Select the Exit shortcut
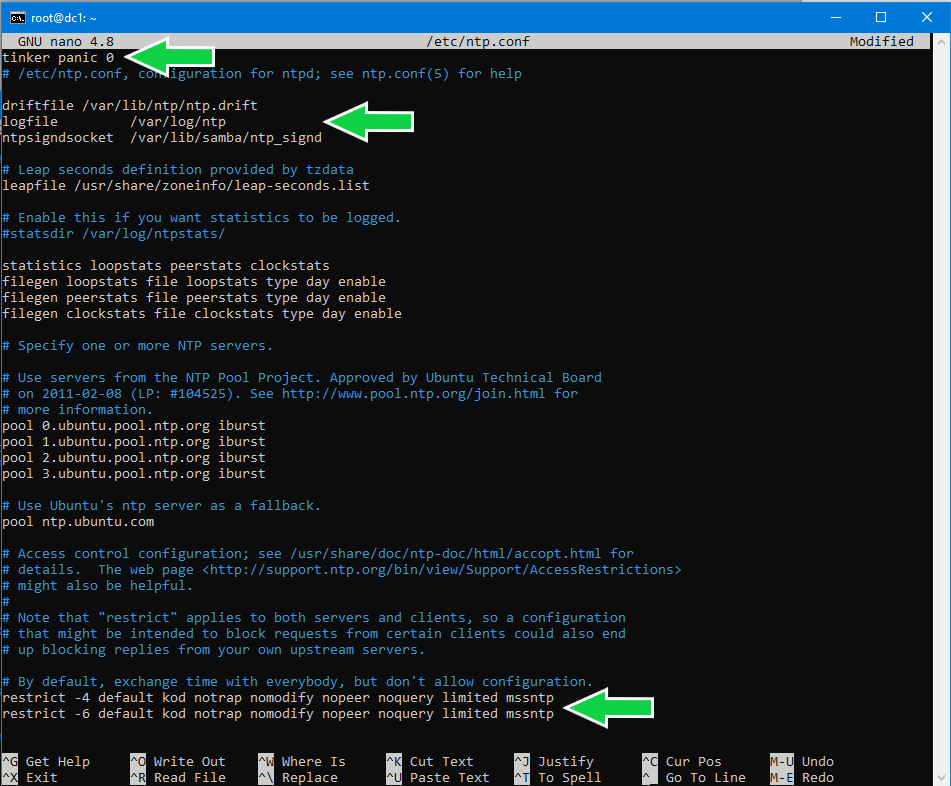 click(30, 778)
